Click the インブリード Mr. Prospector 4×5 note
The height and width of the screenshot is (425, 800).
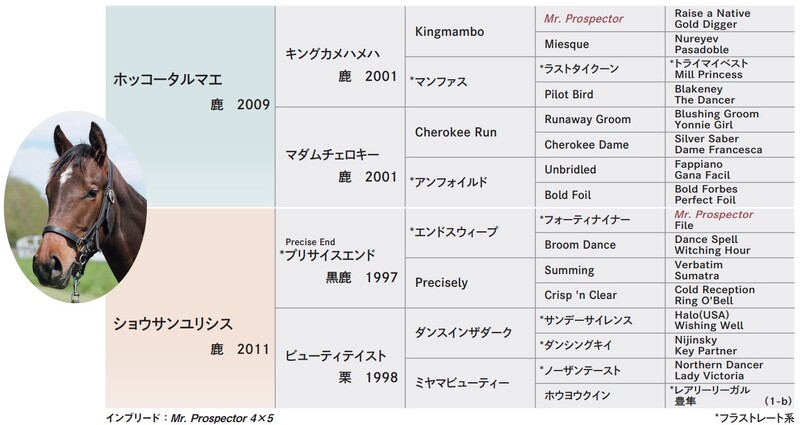pos(190,418)
